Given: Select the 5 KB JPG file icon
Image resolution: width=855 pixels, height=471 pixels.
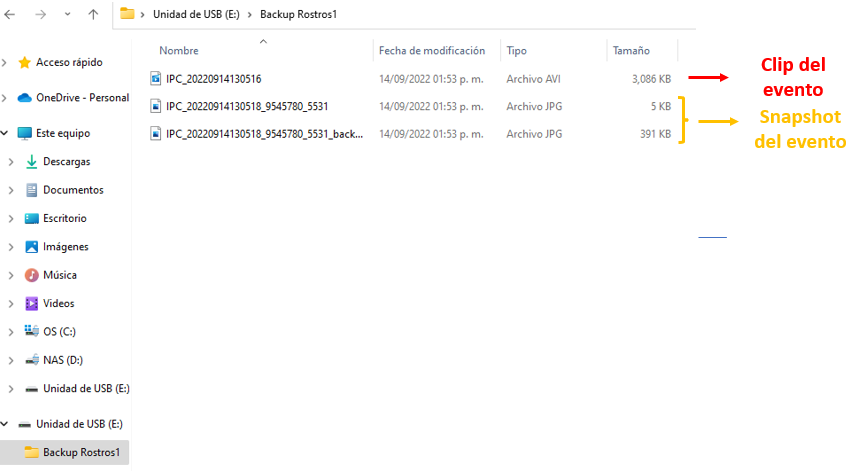Looking at the screenshot, I should point(156,106).
